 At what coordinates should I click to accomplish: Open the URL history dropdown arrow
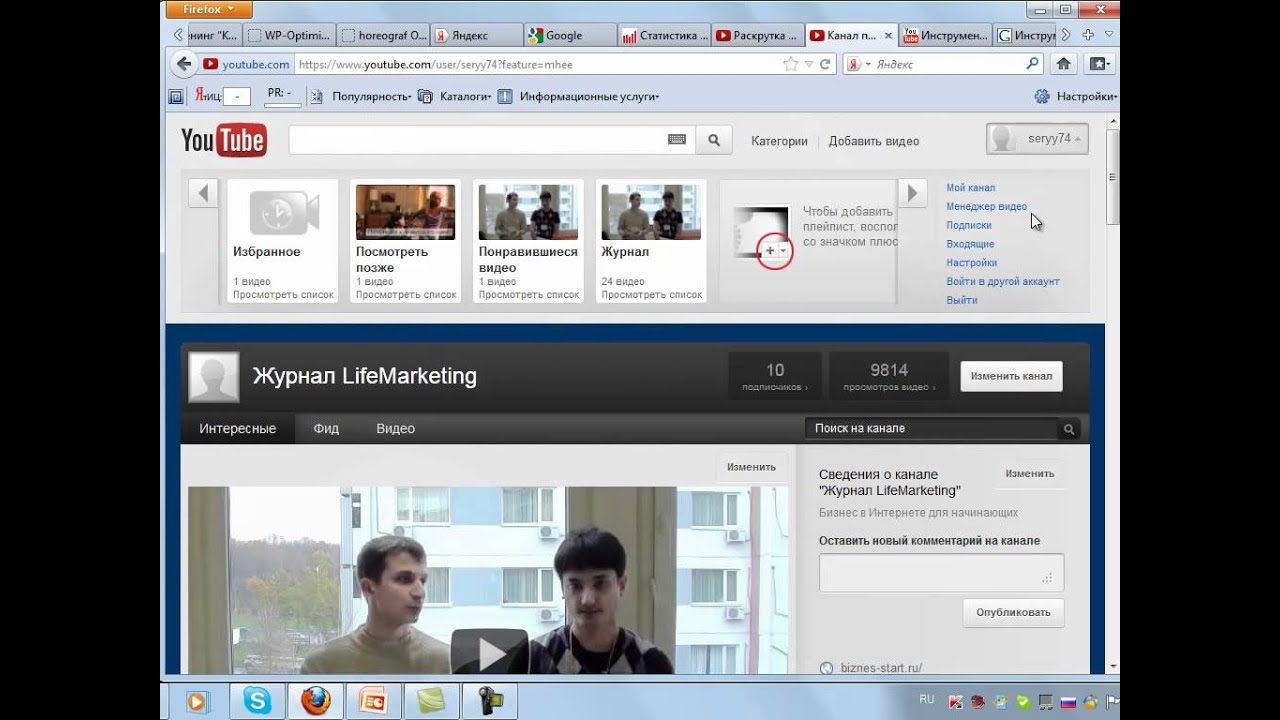click(809, 64)
